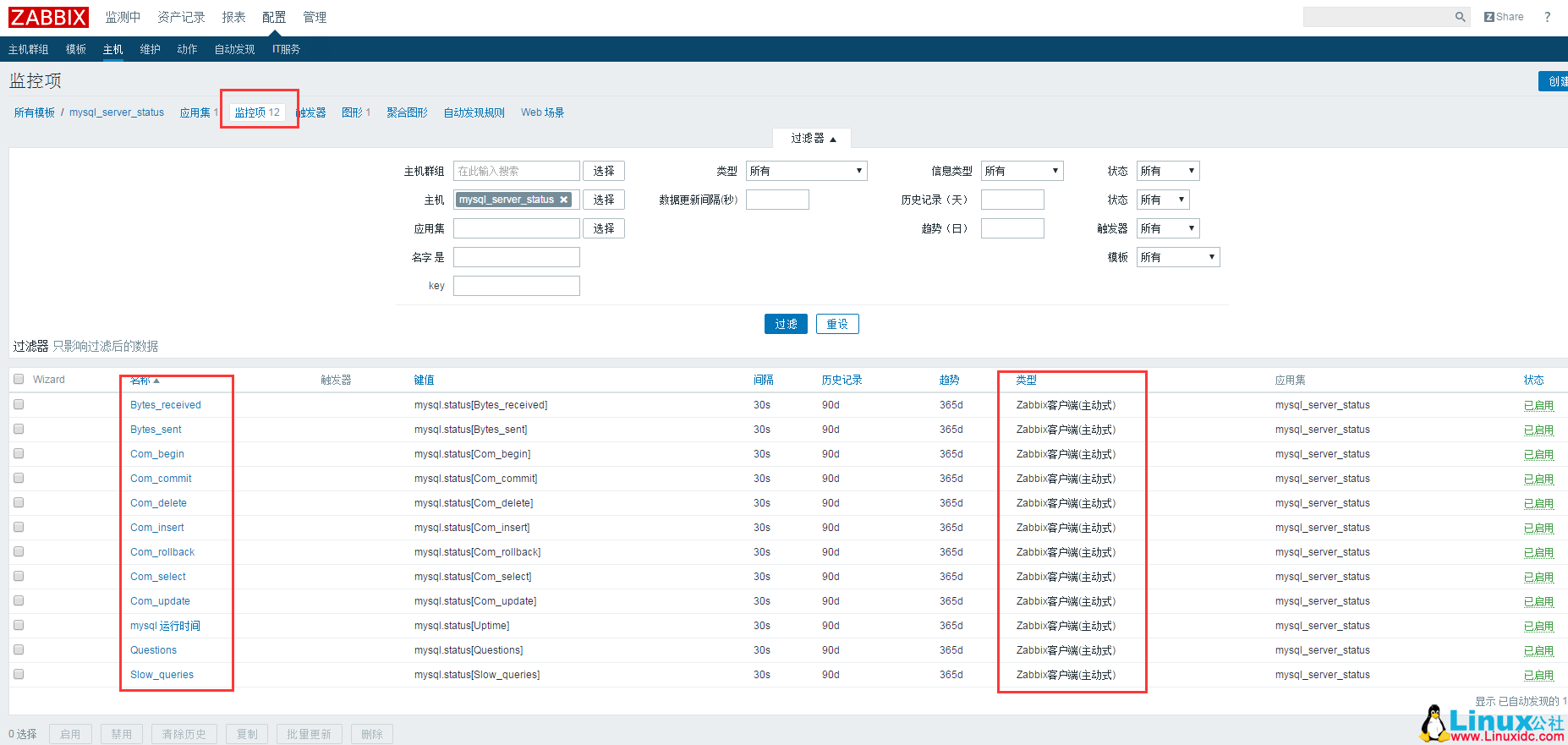Open the Bytes_received item link
The image size is (1568, 745).
[x=166, y=405]
